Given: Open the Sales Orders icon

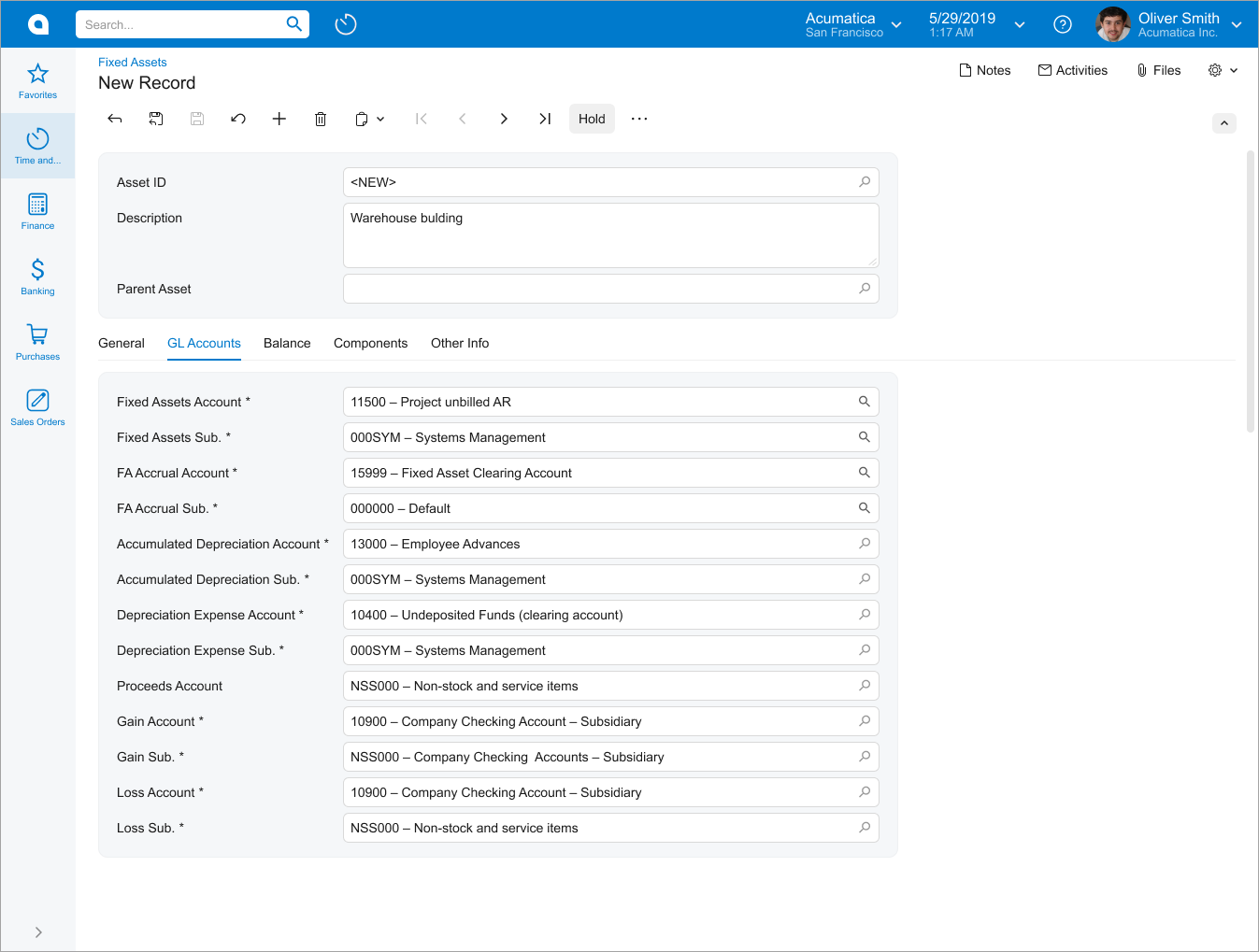Looking at the screenshot, I should point(37,401).
